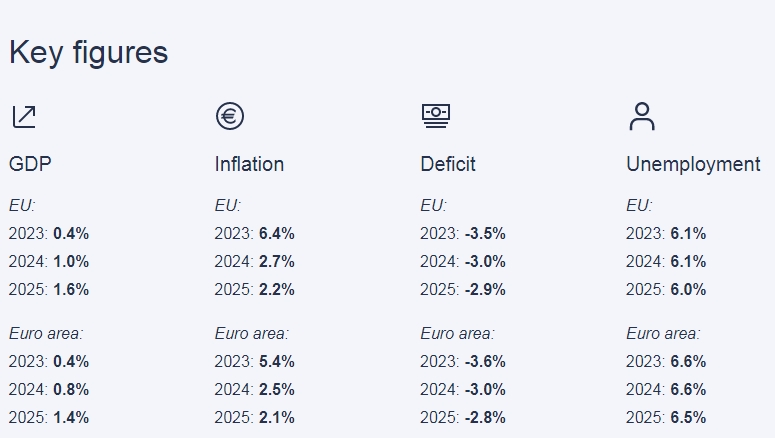Screen dimensions: 775x438
Task: Click Euro area 2025 unemployment 6.5%
Action: pyautogui.click(x=689, y=417)
